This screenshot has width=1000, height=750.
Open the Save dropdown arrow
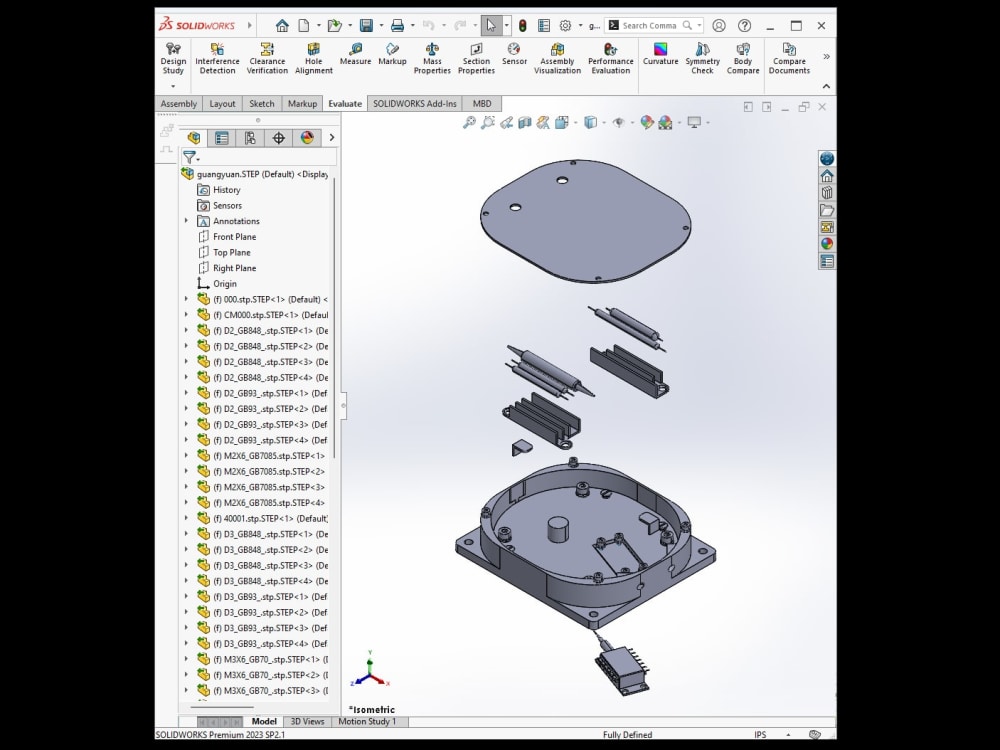[381, 26]
